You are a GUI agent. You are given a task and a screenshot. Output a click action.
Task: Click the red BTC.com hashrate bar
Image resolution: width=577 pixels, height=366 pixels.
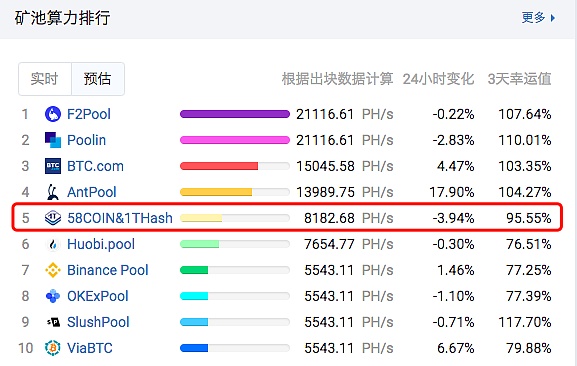tap(219, 166)
